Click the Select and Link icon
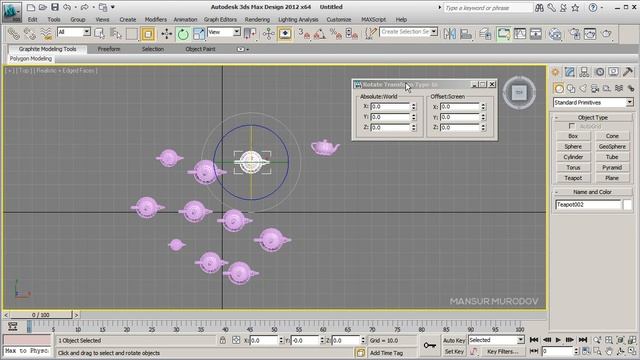 13,33
